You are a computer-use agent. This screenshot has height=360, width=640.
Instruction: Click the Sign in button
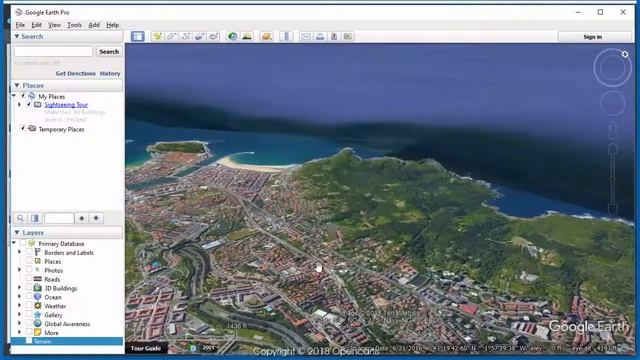593,37
